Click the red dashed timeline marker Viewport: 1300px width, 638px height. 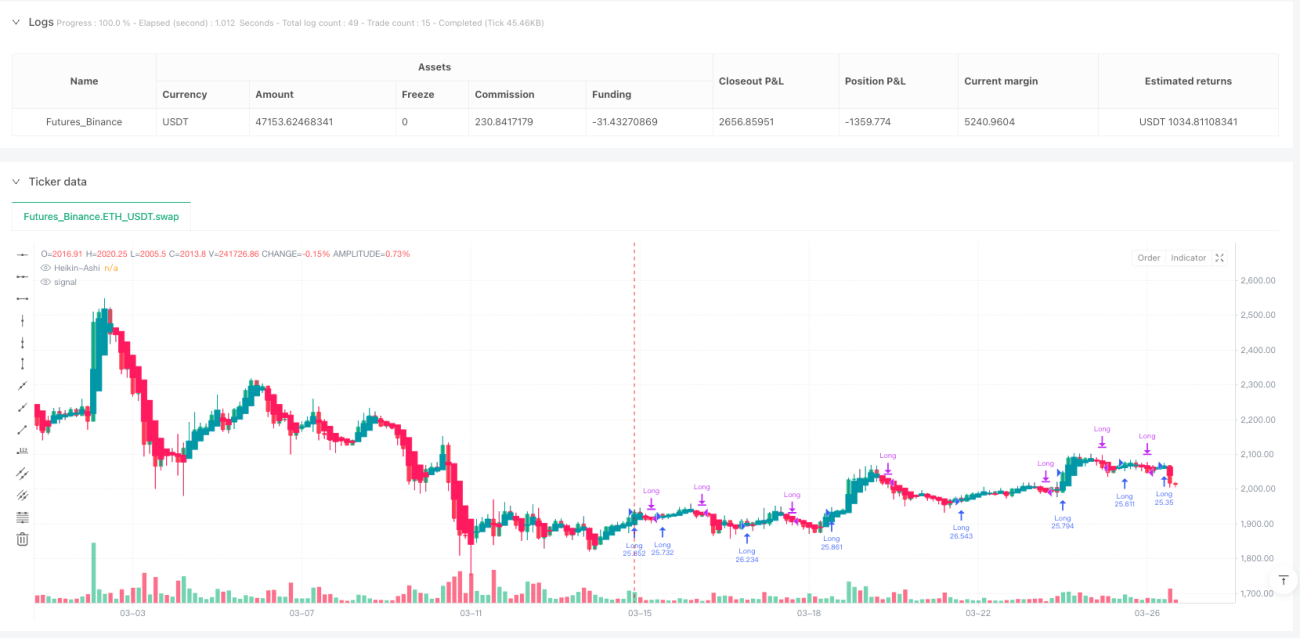tap(634, 420)
